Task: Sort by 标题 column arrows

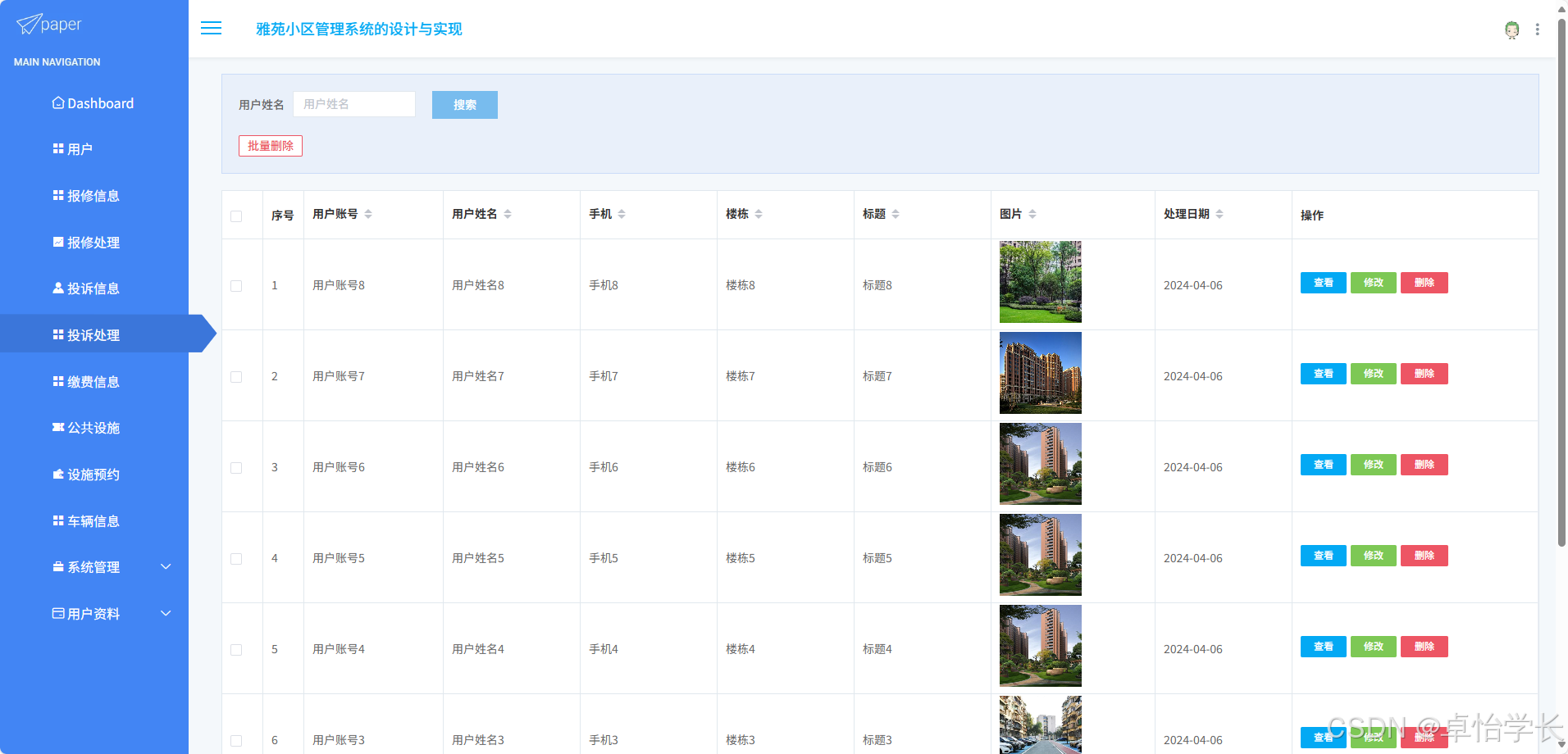Action: 896,214
